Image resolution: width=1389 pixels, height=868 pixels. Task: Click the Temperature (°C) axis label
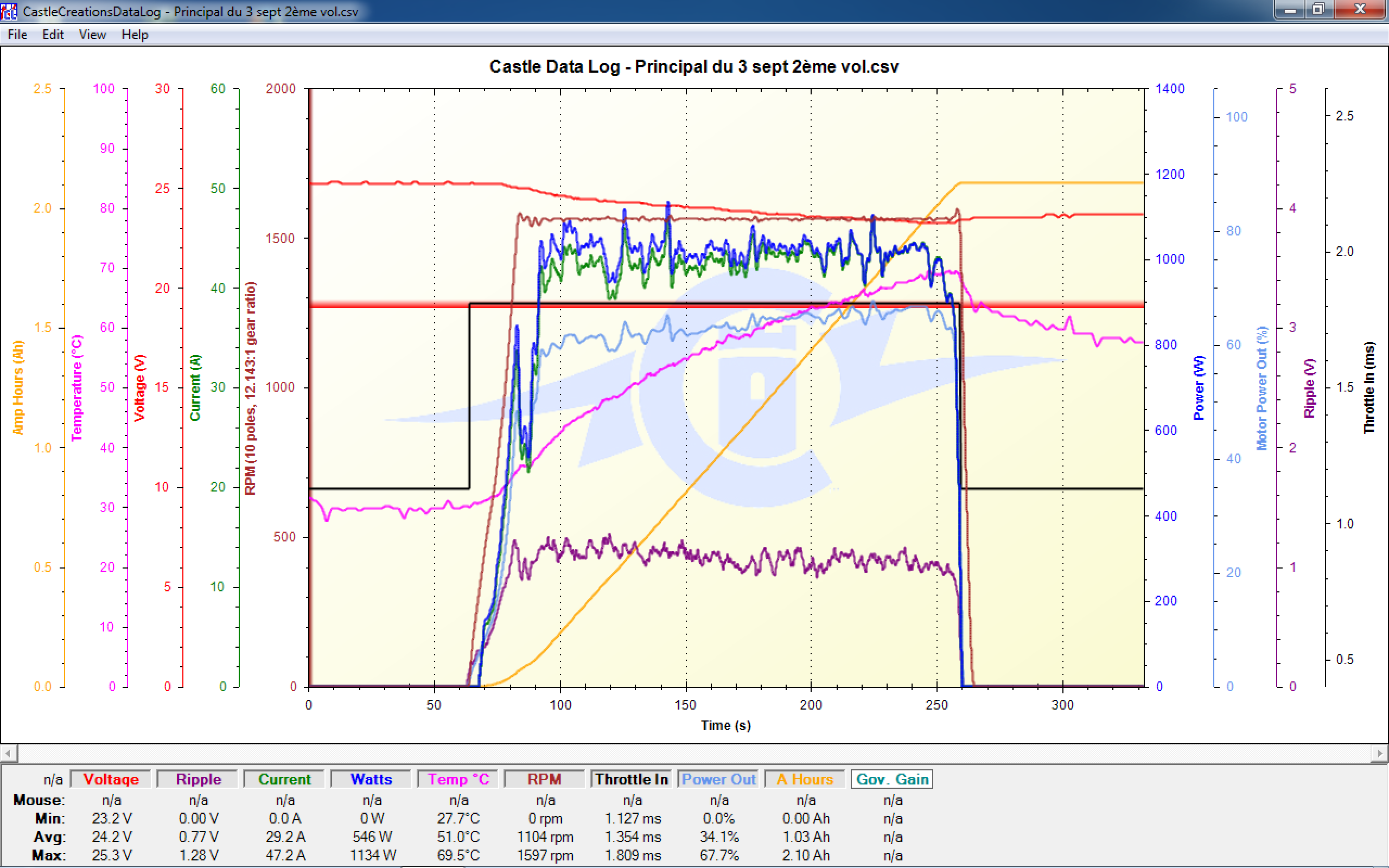pos(77,387)
